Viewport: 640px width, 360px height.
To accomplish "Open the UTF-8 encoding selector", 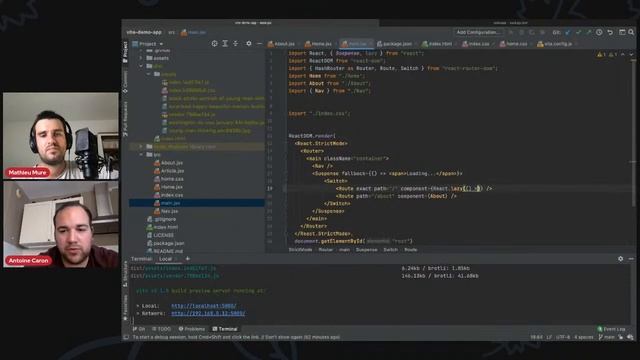I will (563, 337).
